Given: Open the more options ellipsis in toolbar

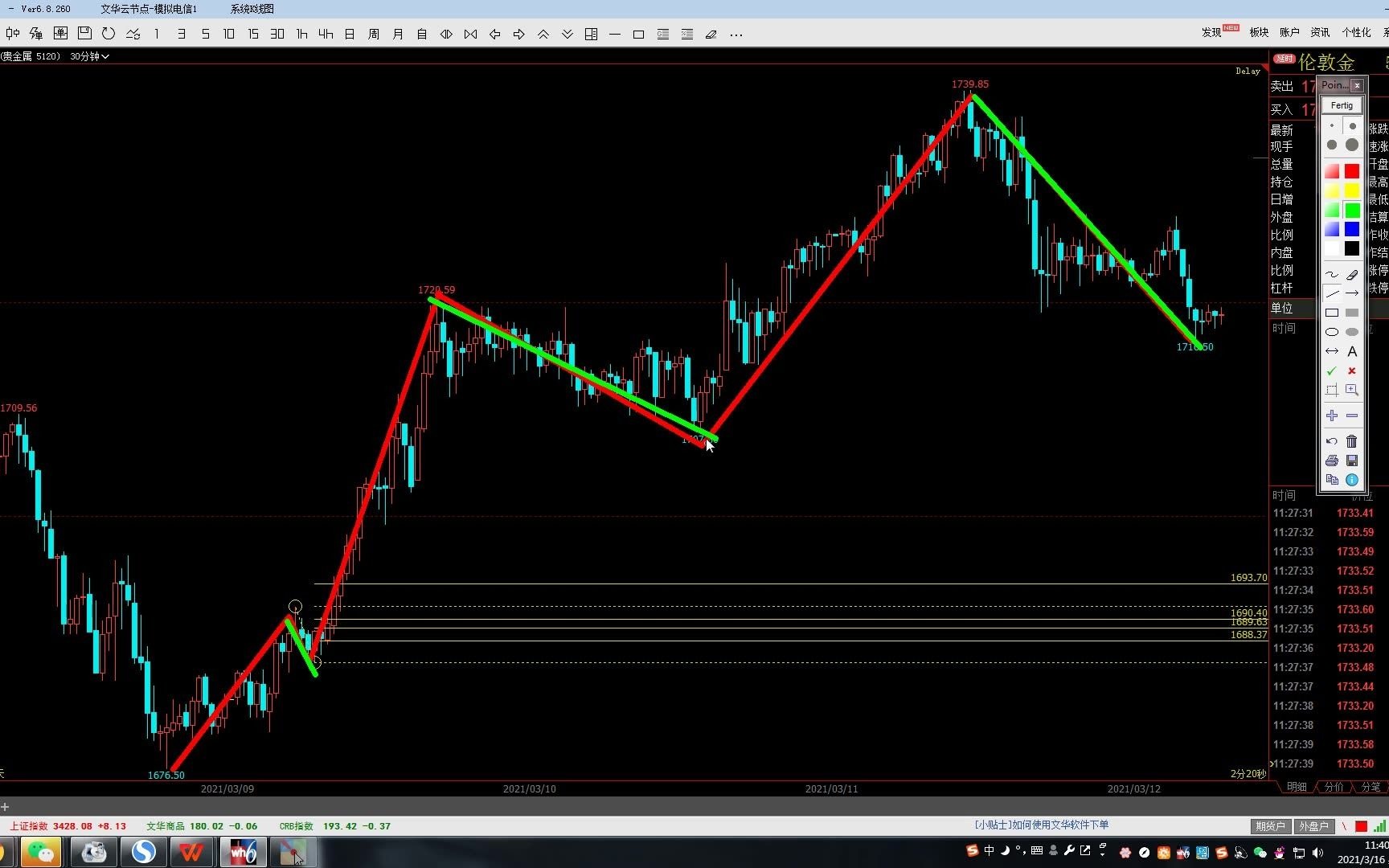Looking at the screenshot, I should pos(736,34).
